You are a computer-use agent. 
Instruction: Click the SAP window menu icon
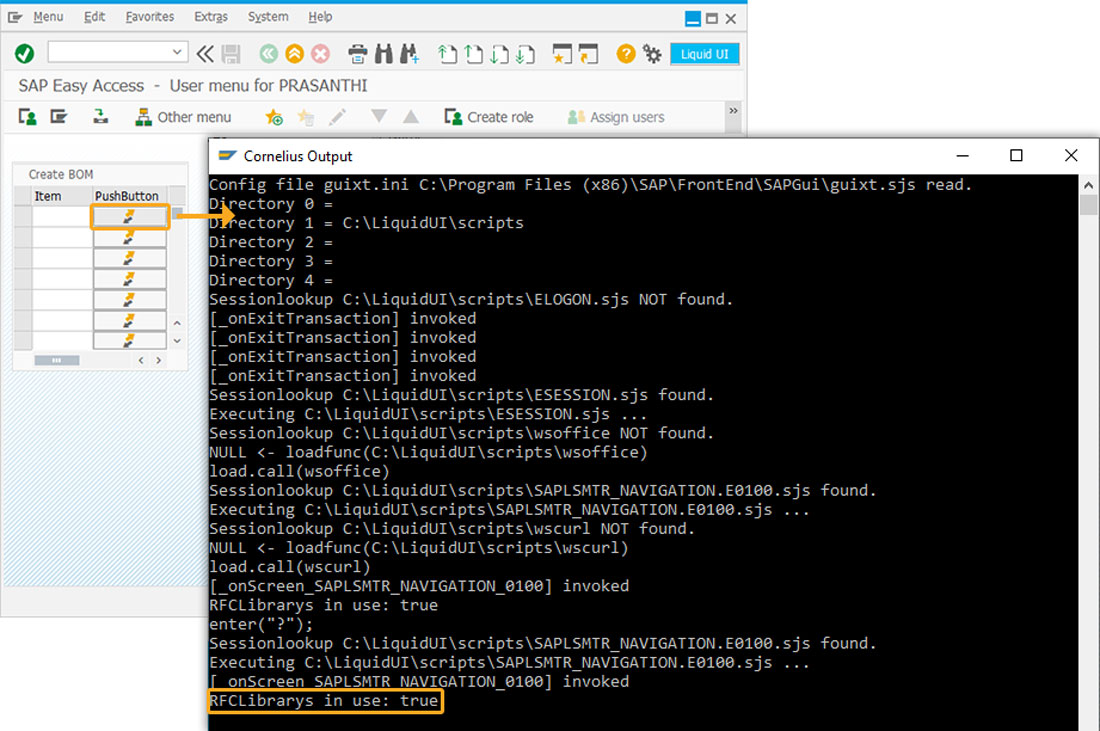(x=15, y=17)
